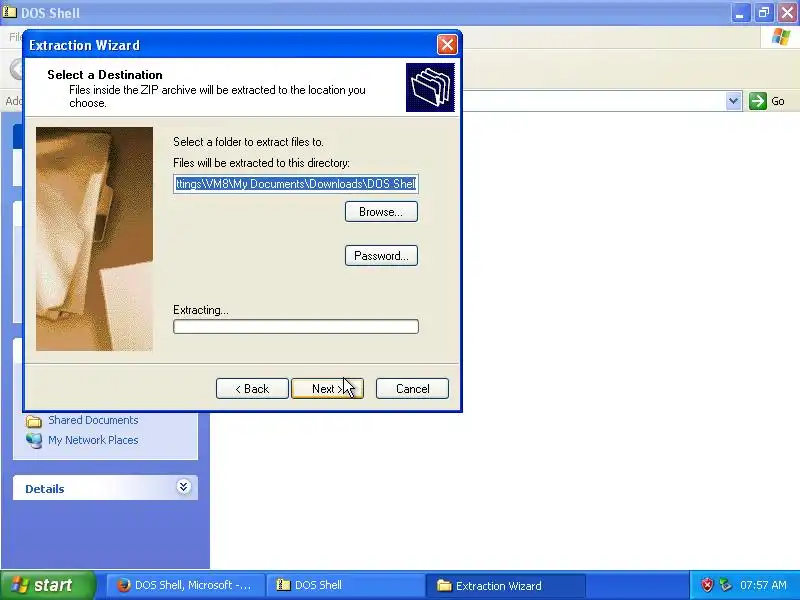Click the zipped folders wizard icon
Image resolution: width=800 pixels, height=600 pixels.
point(430,87)
